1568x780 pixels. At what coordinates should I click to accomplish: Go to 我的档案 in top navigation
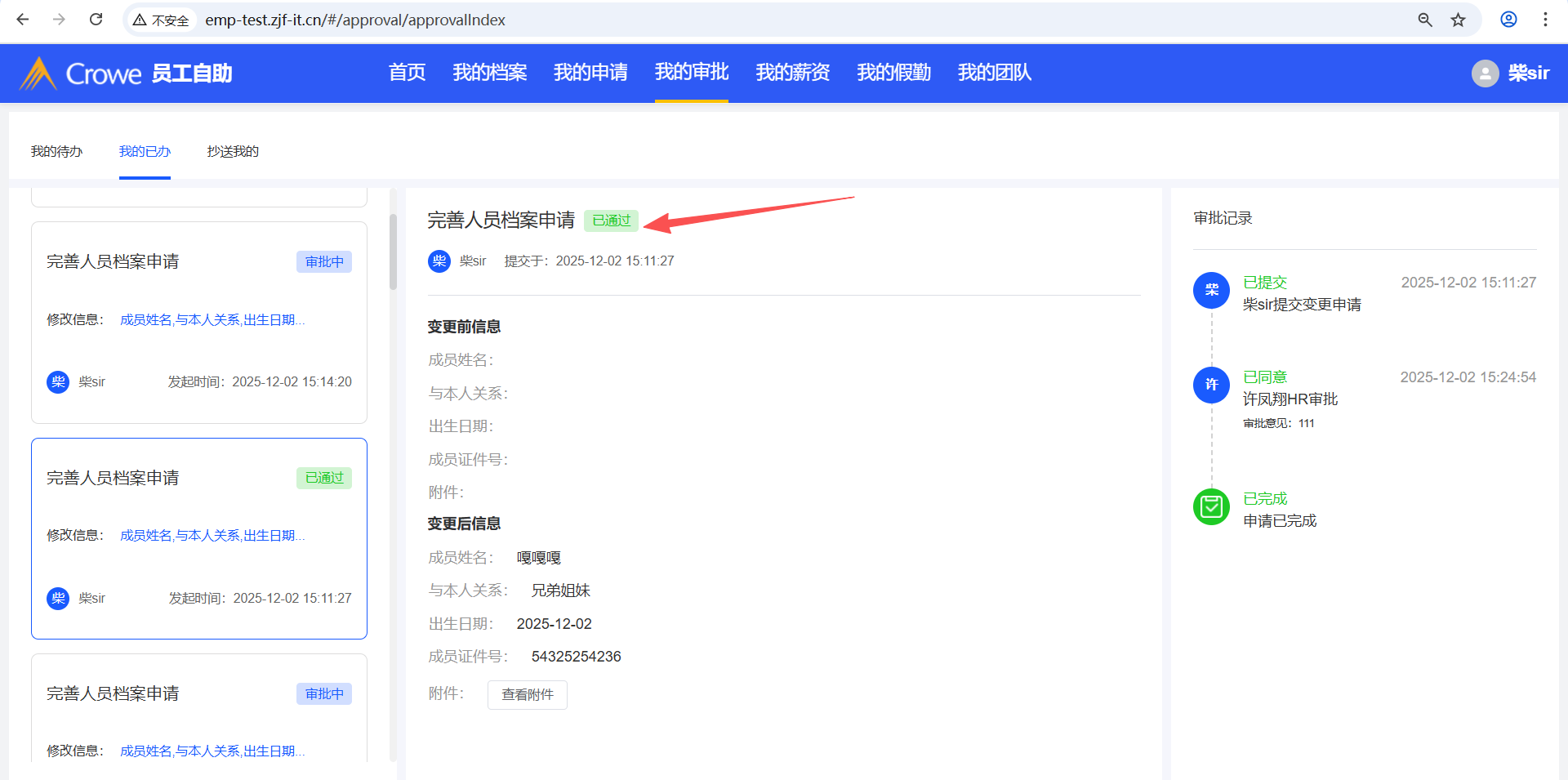pyautogui.click(x=490, y=73)
